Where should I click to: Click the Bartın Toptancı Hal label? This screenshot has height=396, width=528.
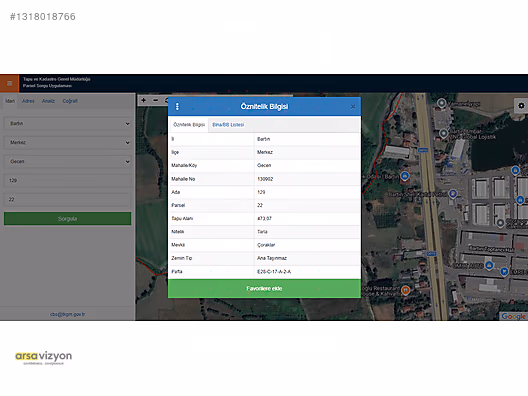click(x=491, y=249)
